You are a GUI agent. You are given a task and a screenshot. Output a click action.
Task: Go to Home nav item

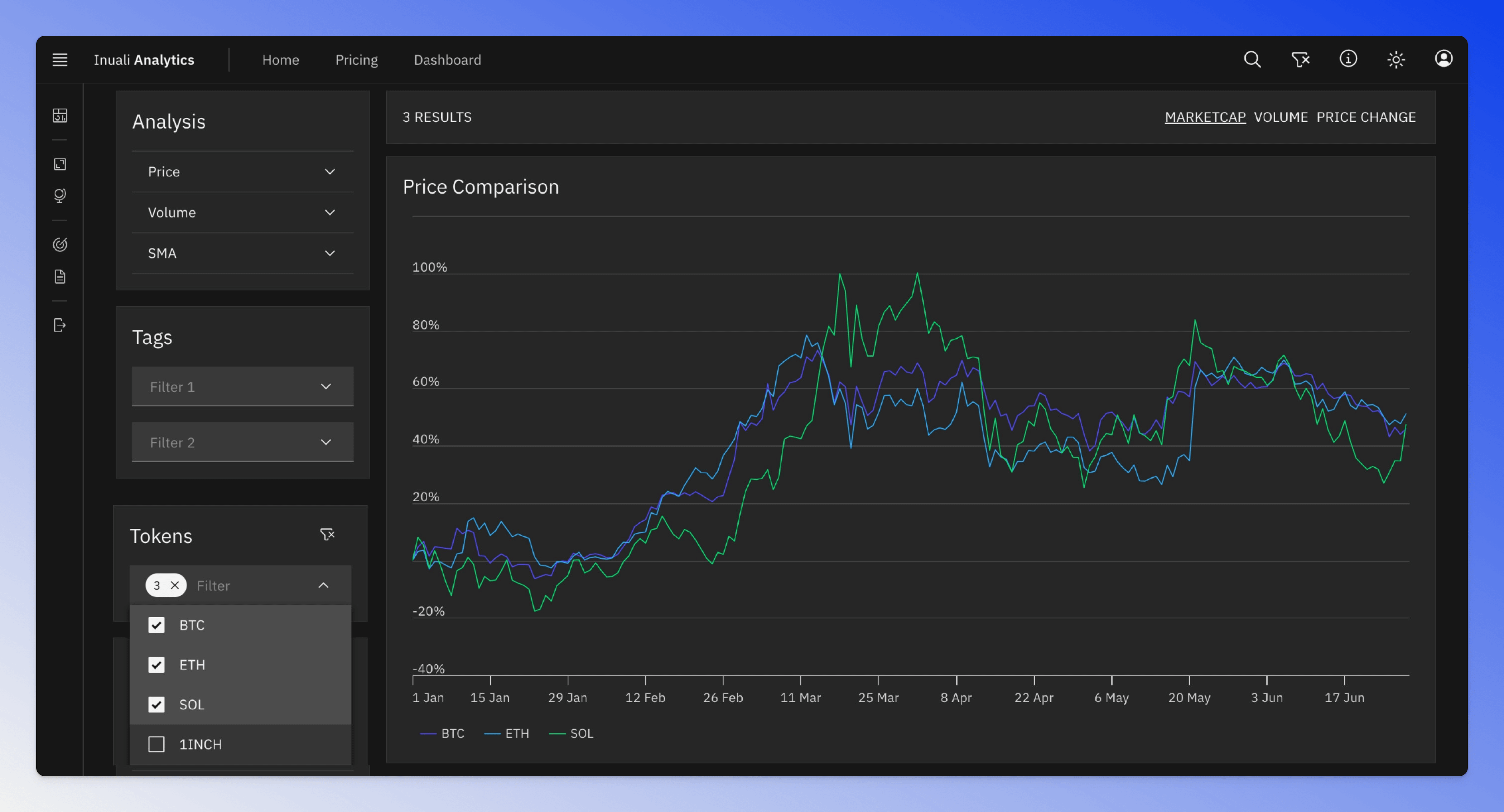pyautogui.click(x=281, y=59)
